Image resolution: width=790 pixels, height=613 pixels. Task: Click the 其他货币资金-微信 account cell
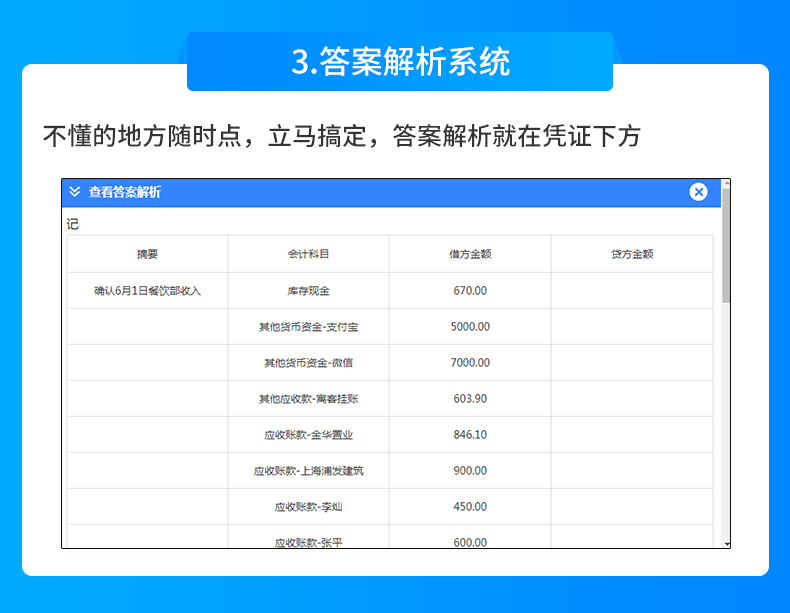tap(308, 363)
